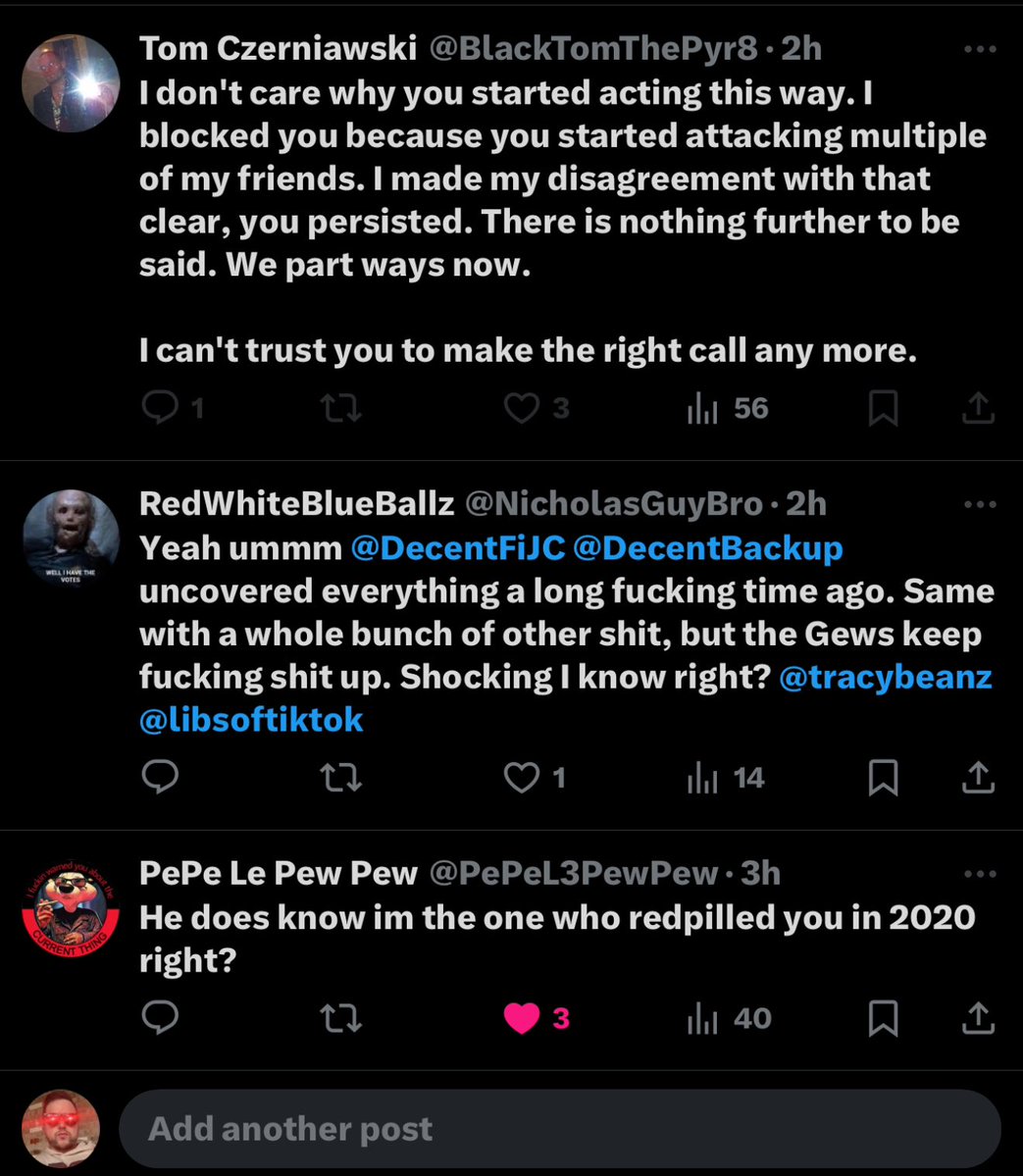View analytics showing 40 views
This screenshot has width=1023, height=1176.
(x=728, y=1019)
